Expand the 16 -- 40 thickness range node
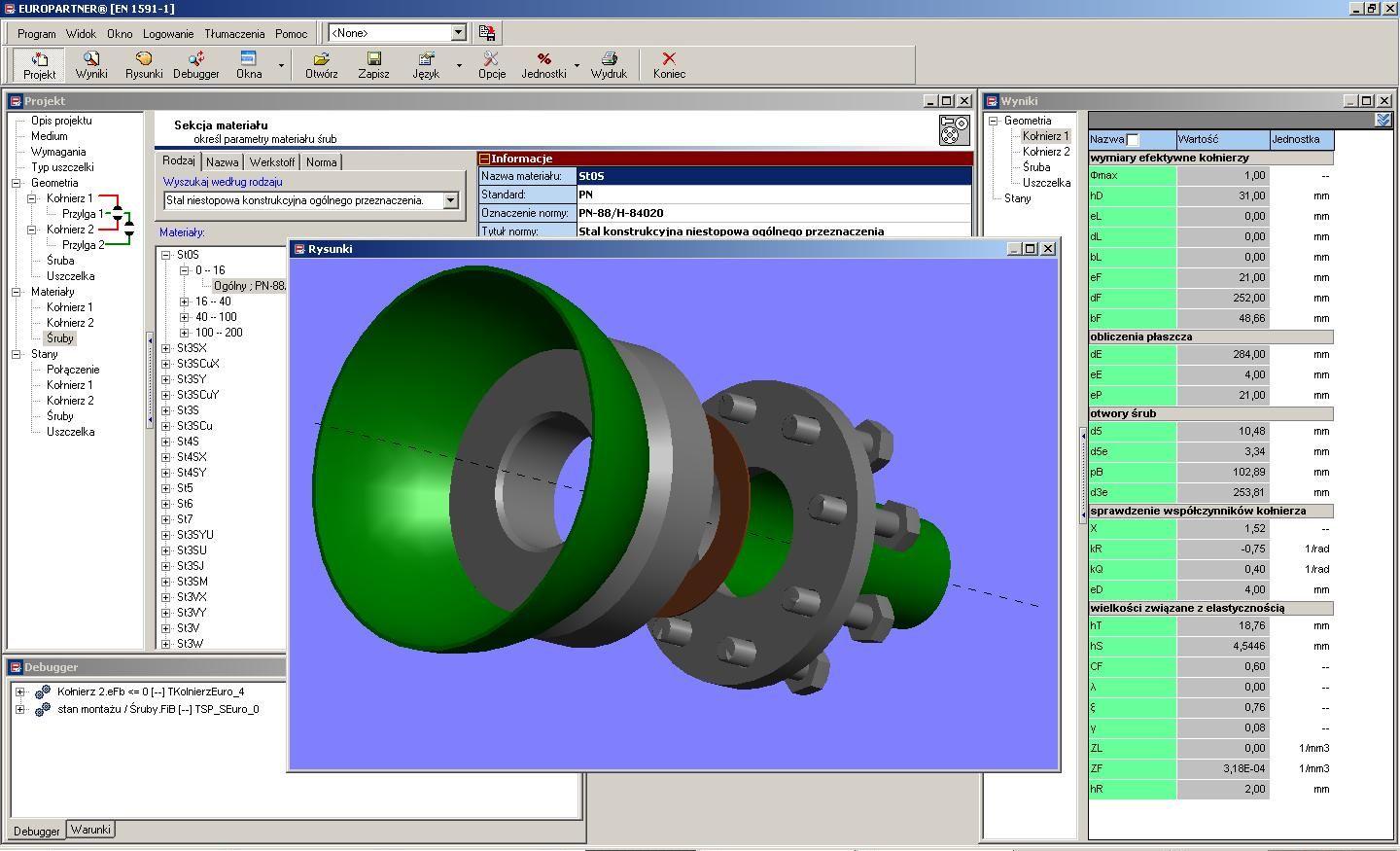This screenshot has height=851, width=1400. point(185,301)
